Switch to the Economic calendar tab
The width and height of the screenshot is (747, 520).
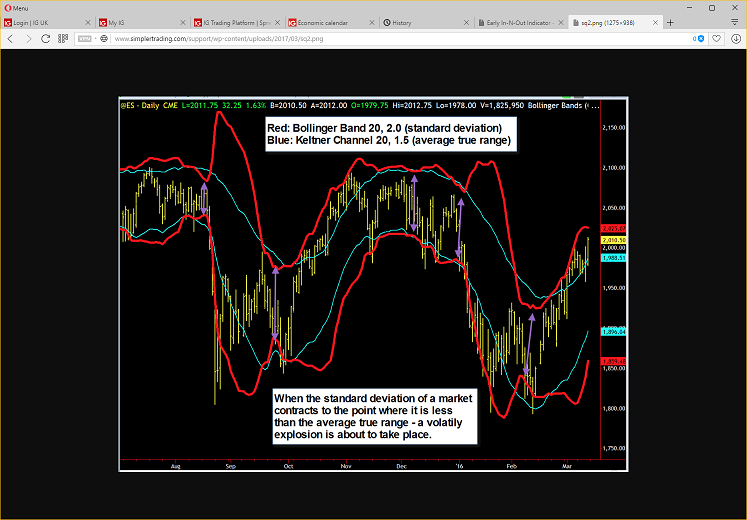tap(332, 22)
